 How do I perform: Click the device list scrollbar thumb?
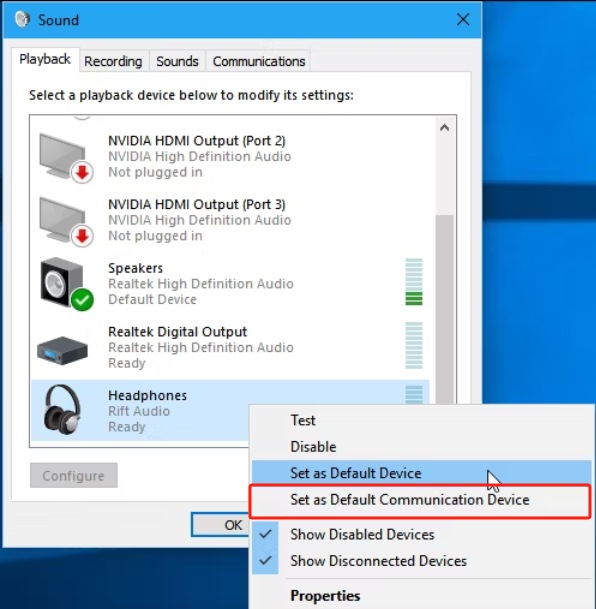pos(445,311)
